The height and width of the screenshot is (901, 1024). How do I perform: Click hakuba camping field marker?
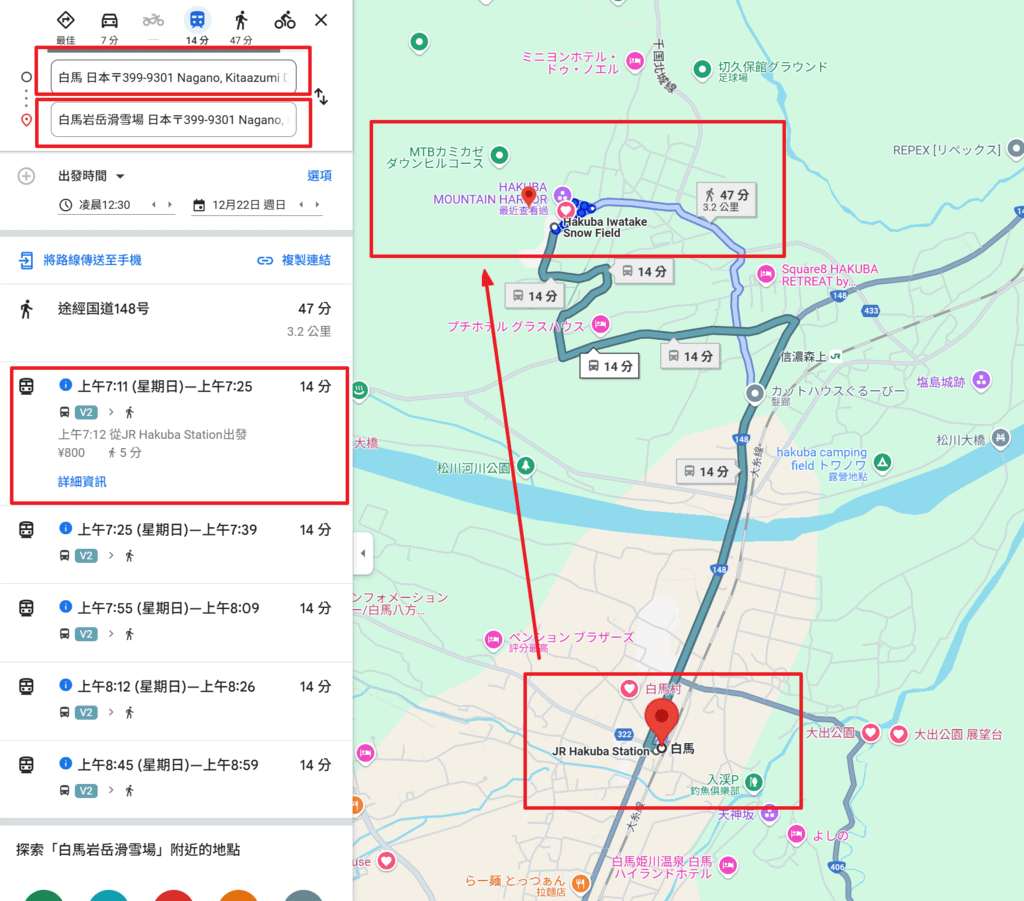click(883, 462)
